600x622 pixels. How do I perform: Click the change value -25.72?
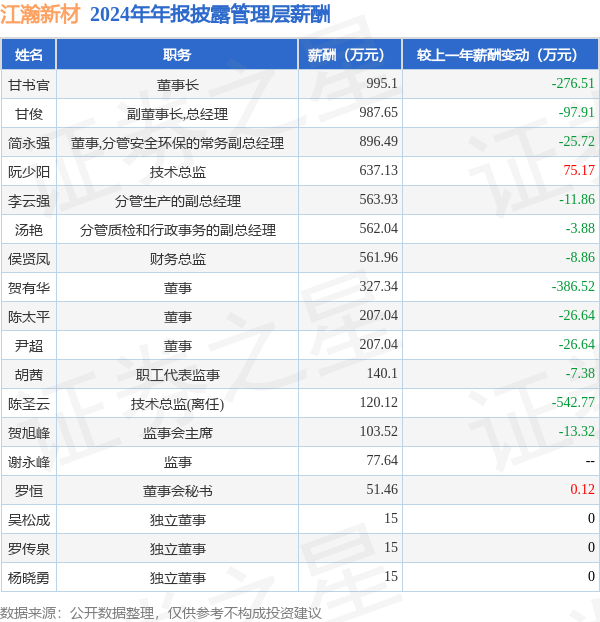(x=577, y=141)
